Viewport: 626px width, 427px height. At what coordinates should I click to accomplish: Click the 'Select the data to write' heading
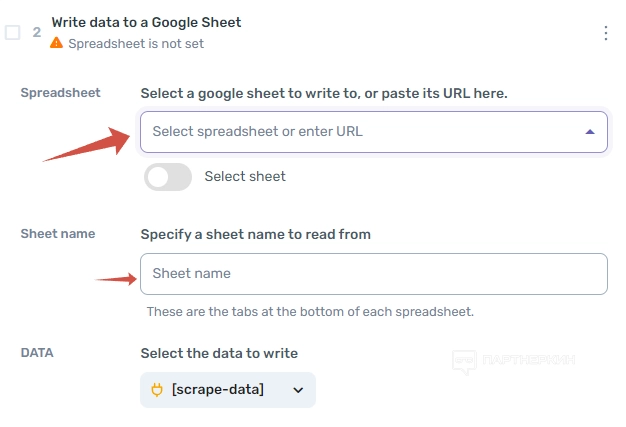pos(219,353)
